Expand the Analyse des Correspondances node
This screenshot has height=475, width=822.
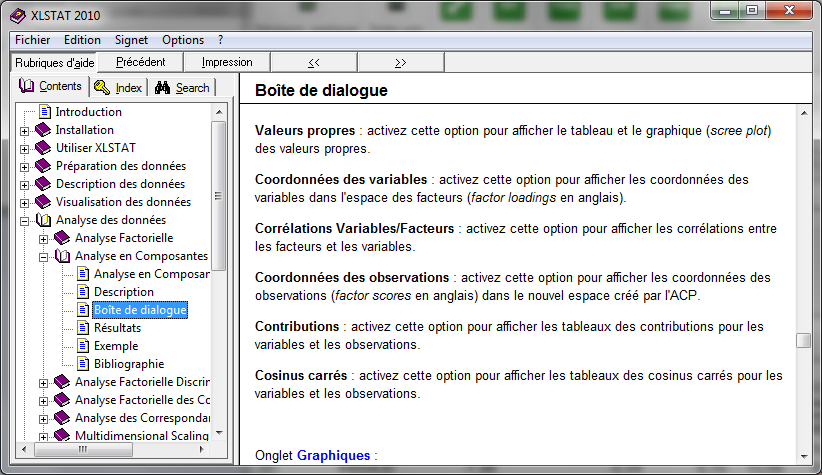coord(44,419)
